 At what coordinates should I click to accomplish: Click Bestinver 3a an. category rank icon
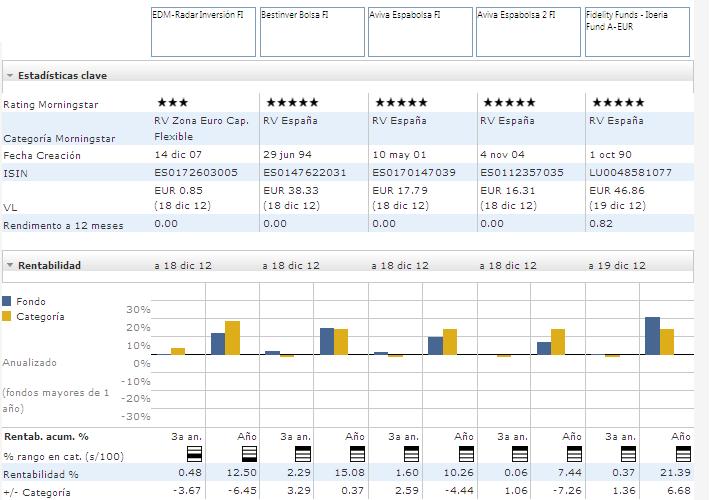tap(303, 454)
